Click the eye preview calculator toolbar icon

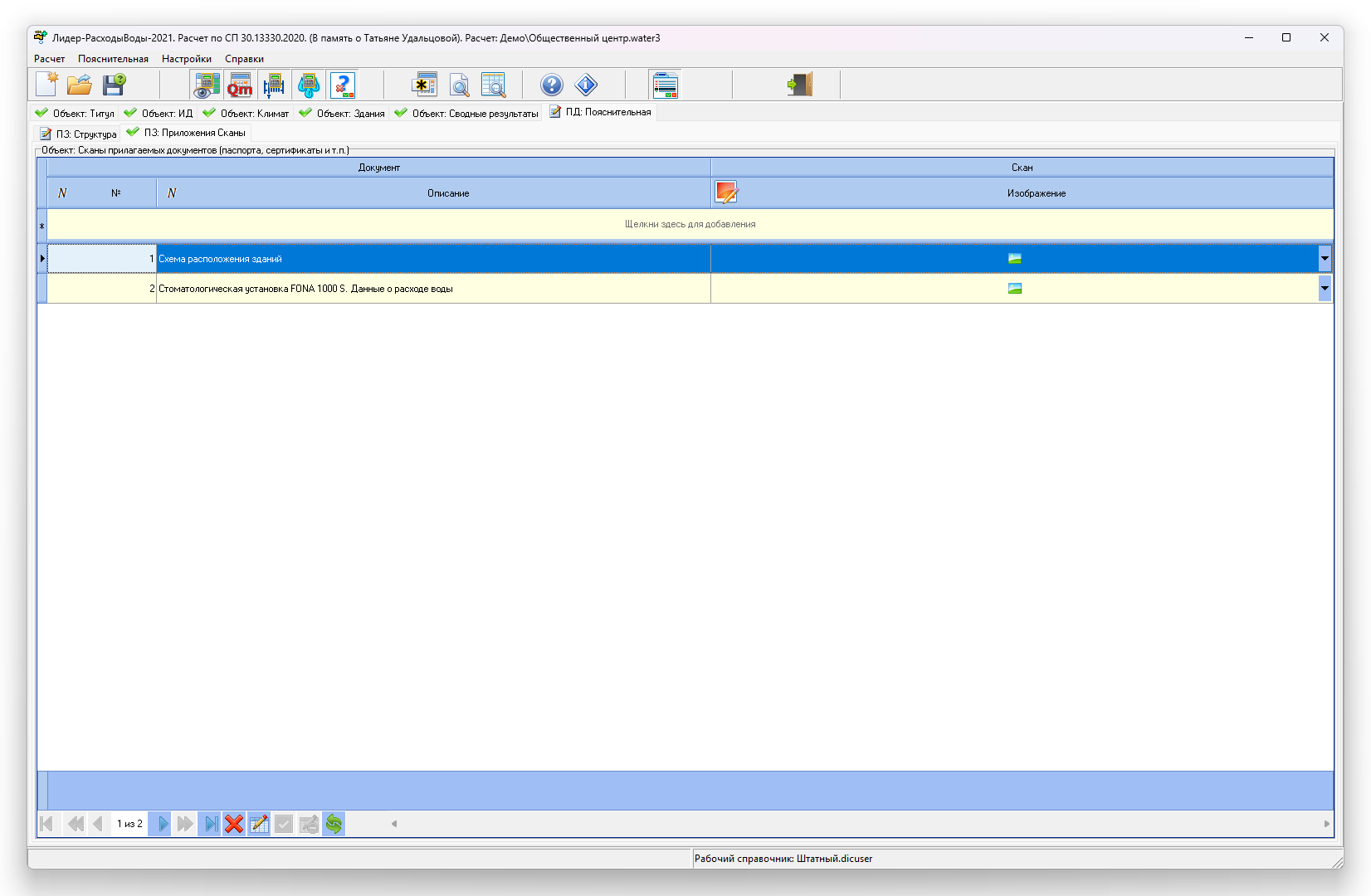tap(207, 85)
